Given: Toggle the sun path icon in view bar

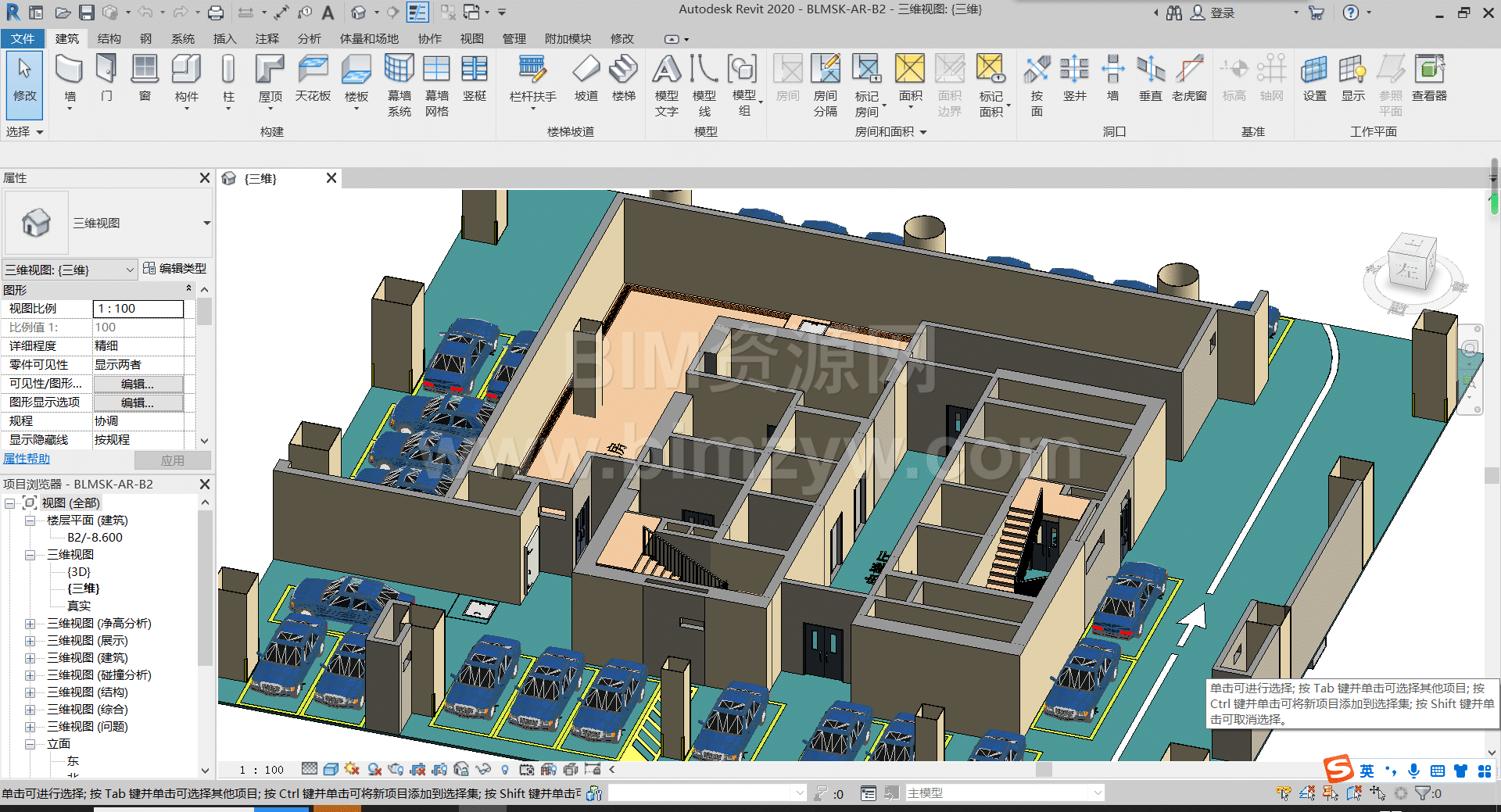Looking at the screenshot, I should coord(352,770).
